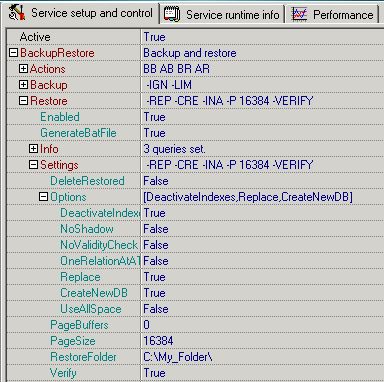Select the Options property label
This screenshot has width=384, height=382.
(68, 197)
